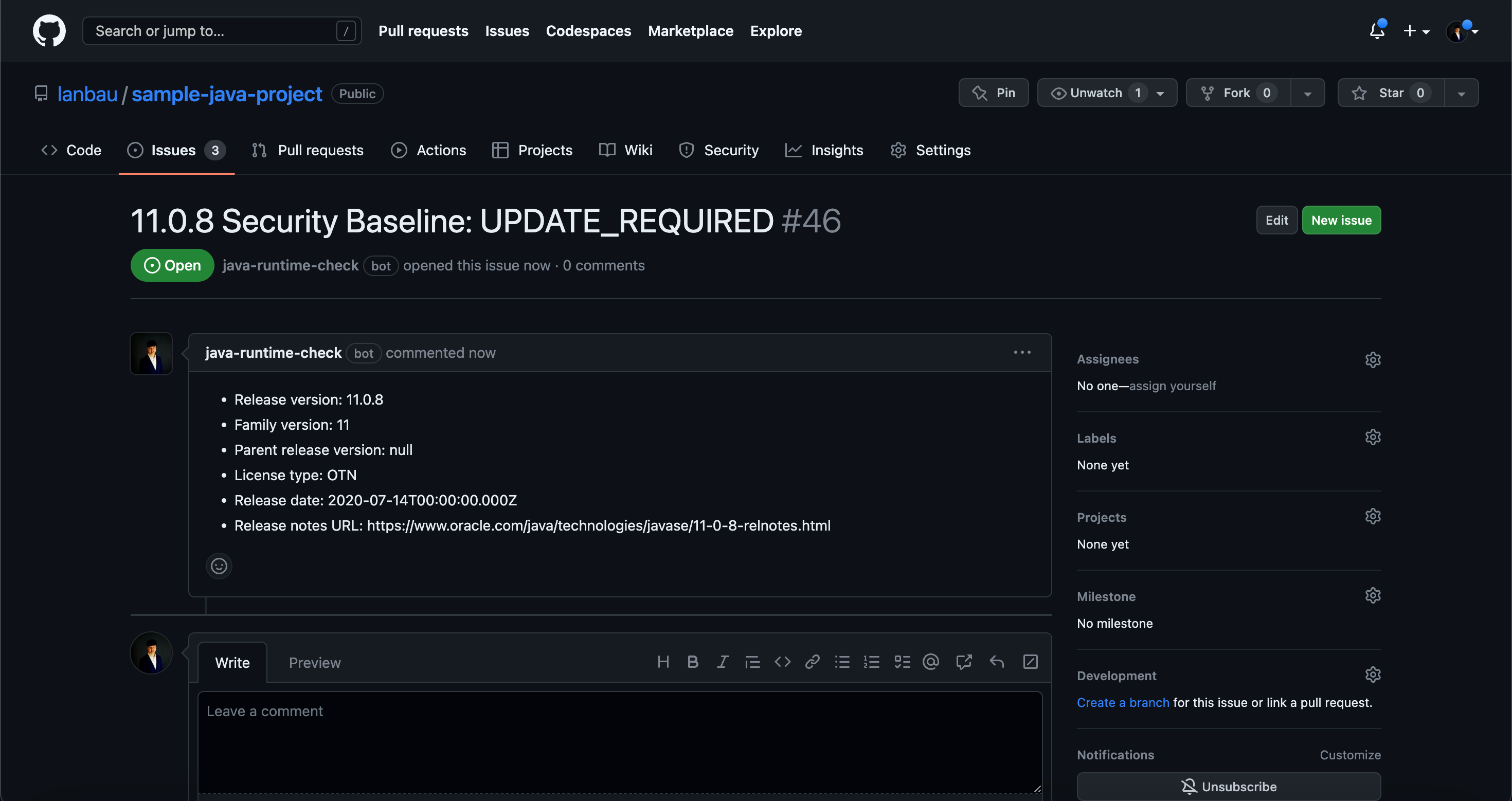Insert a bulleted list
This screenshot has width=1512, height=801.
842,662
